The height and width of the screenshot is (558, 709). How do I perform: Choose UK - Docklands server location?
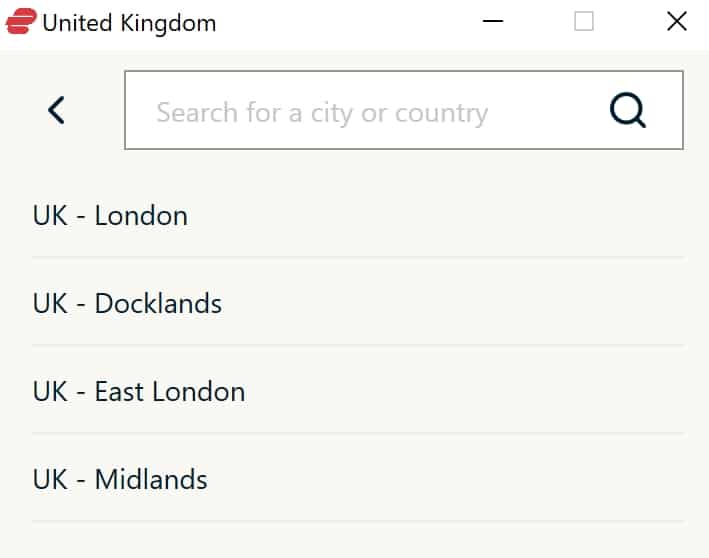[x=358, y=303]
